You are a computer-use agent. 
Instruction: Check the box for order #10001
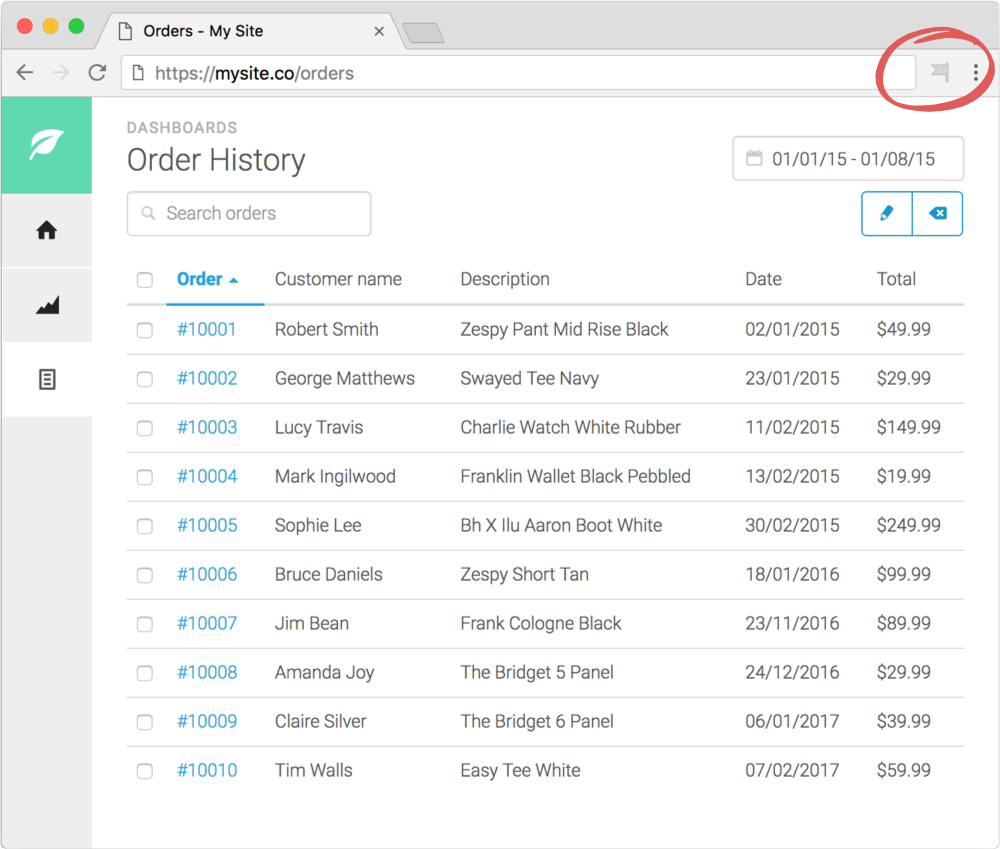click(145, 330)
